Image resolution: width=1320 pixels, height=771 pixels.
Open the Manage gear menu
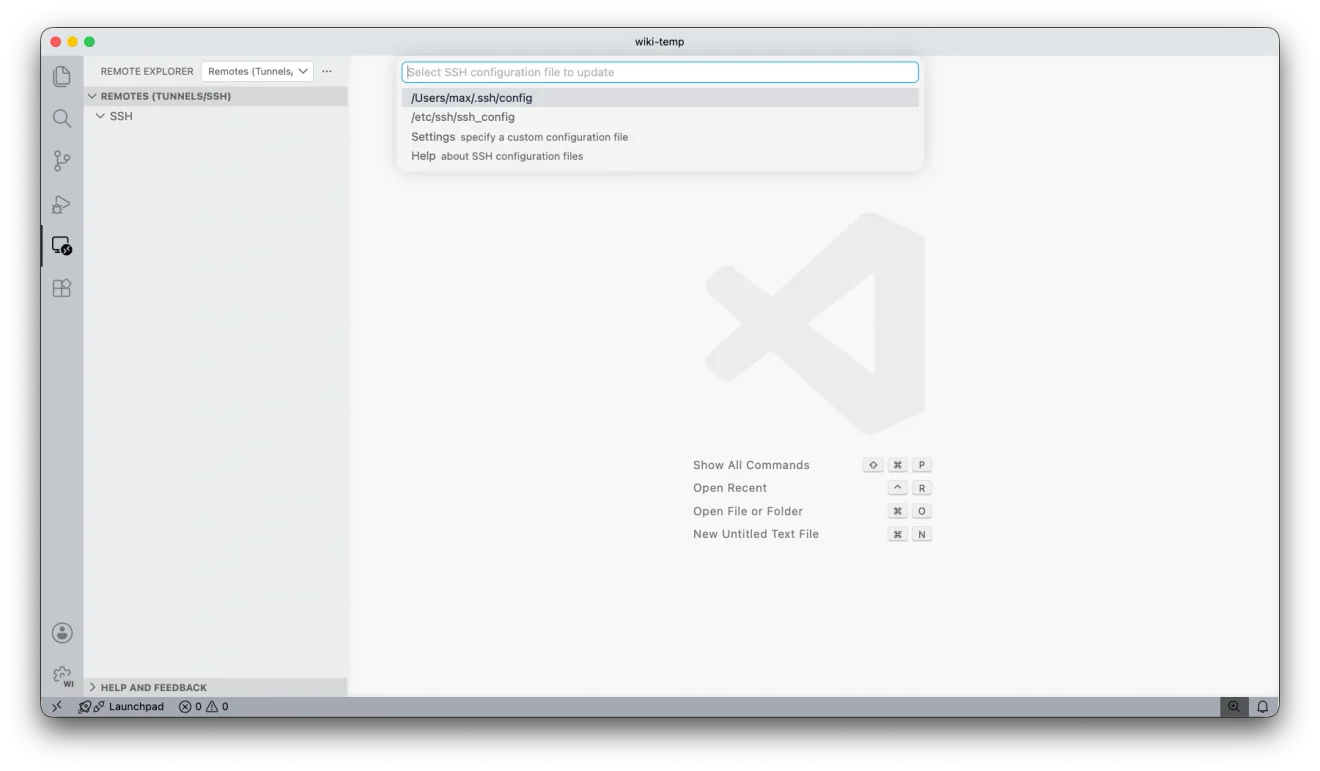click(x=62, y=675)
